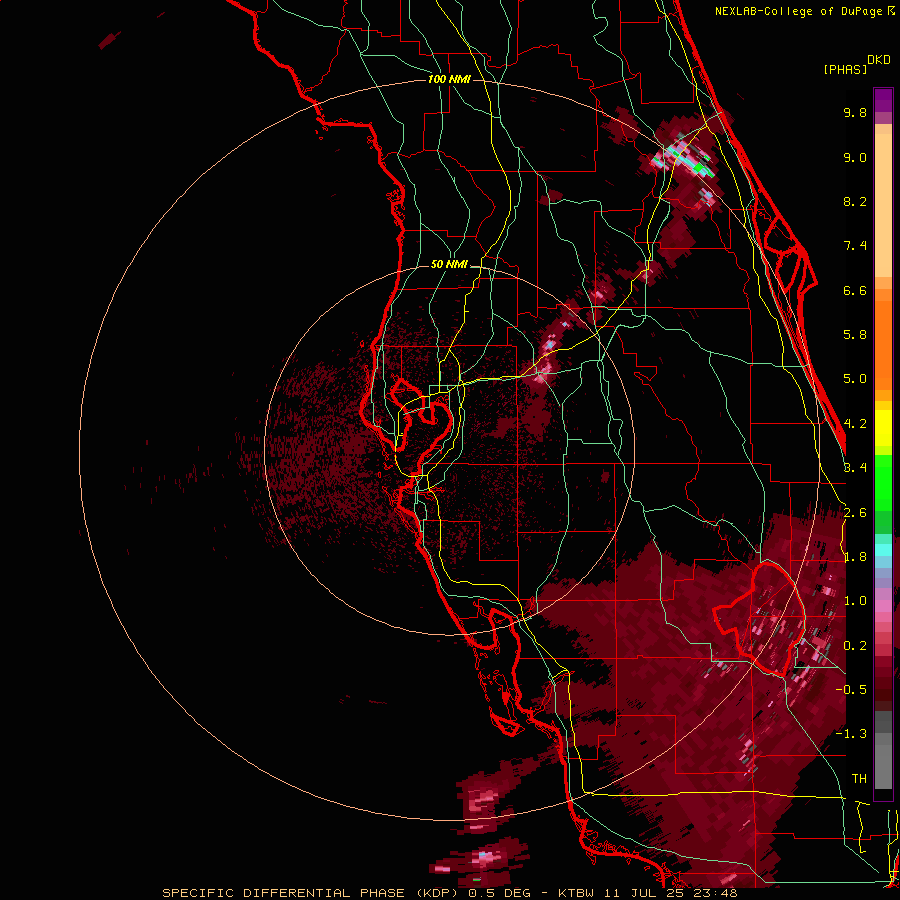Click the DKD product code label
This screenshot has width=900, height=900.
point(879,59)
